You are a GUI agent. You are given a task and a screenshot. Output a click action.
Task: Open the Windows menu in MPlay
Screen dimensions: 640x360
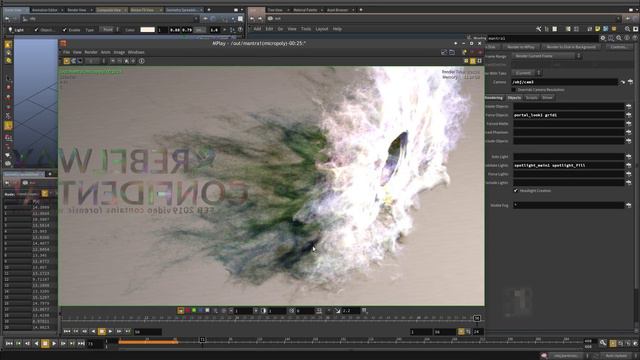point(136,52)
